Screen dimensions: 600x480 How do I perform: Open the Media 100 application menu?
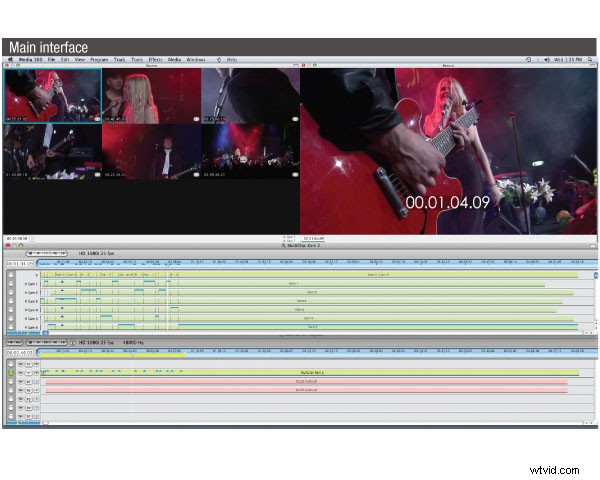(30, 60)
